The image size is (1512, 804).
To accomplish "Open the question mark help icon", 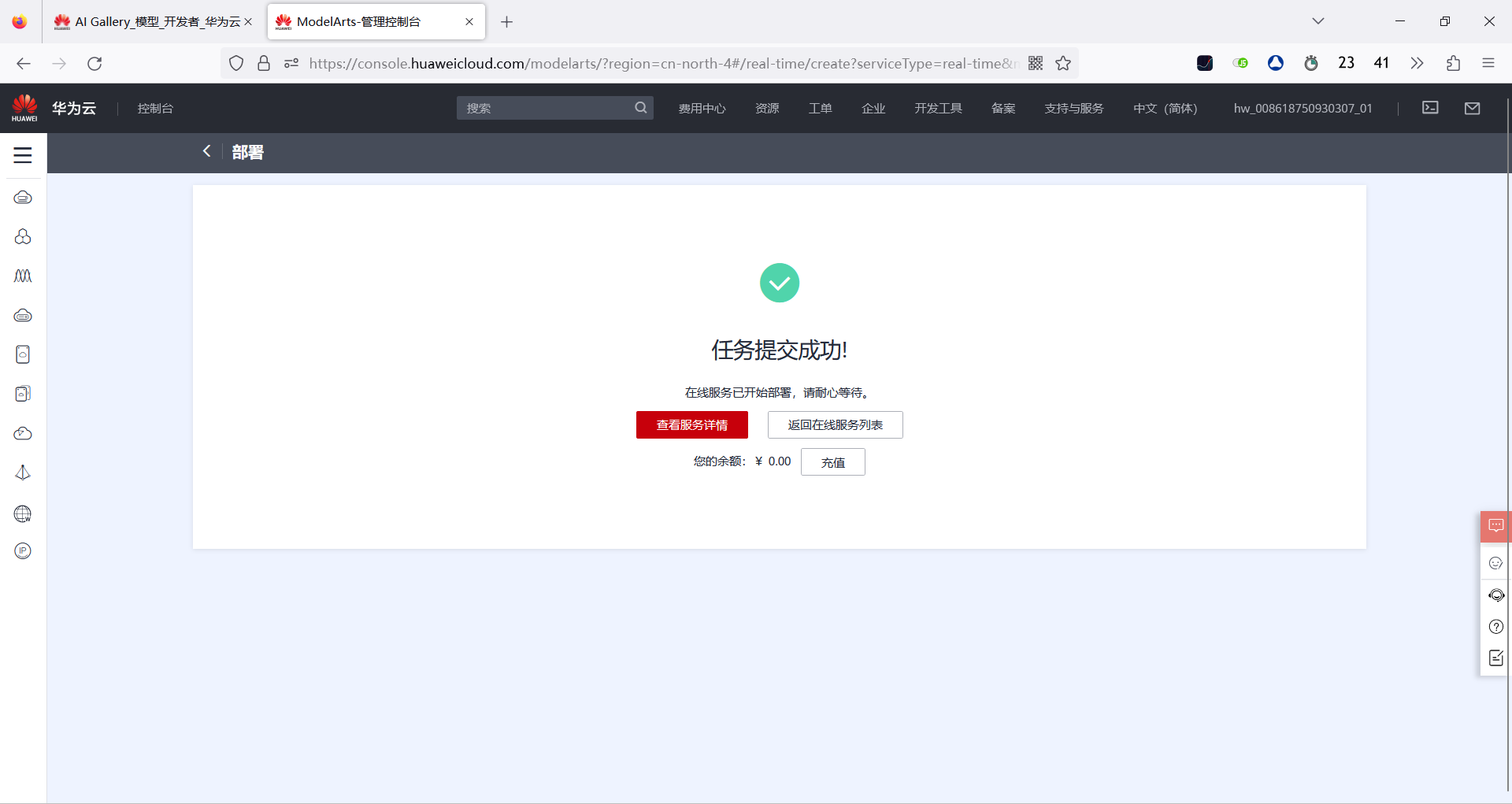I will click(1496, 626).
